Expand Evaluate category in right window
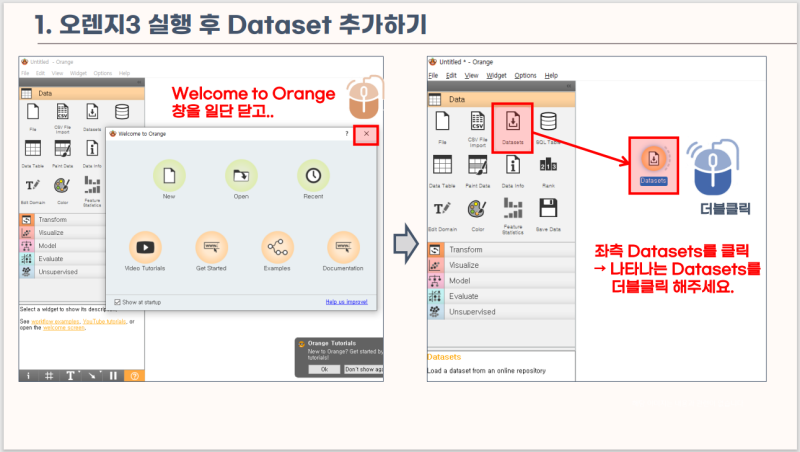800x452 pixels. (502, 296)
